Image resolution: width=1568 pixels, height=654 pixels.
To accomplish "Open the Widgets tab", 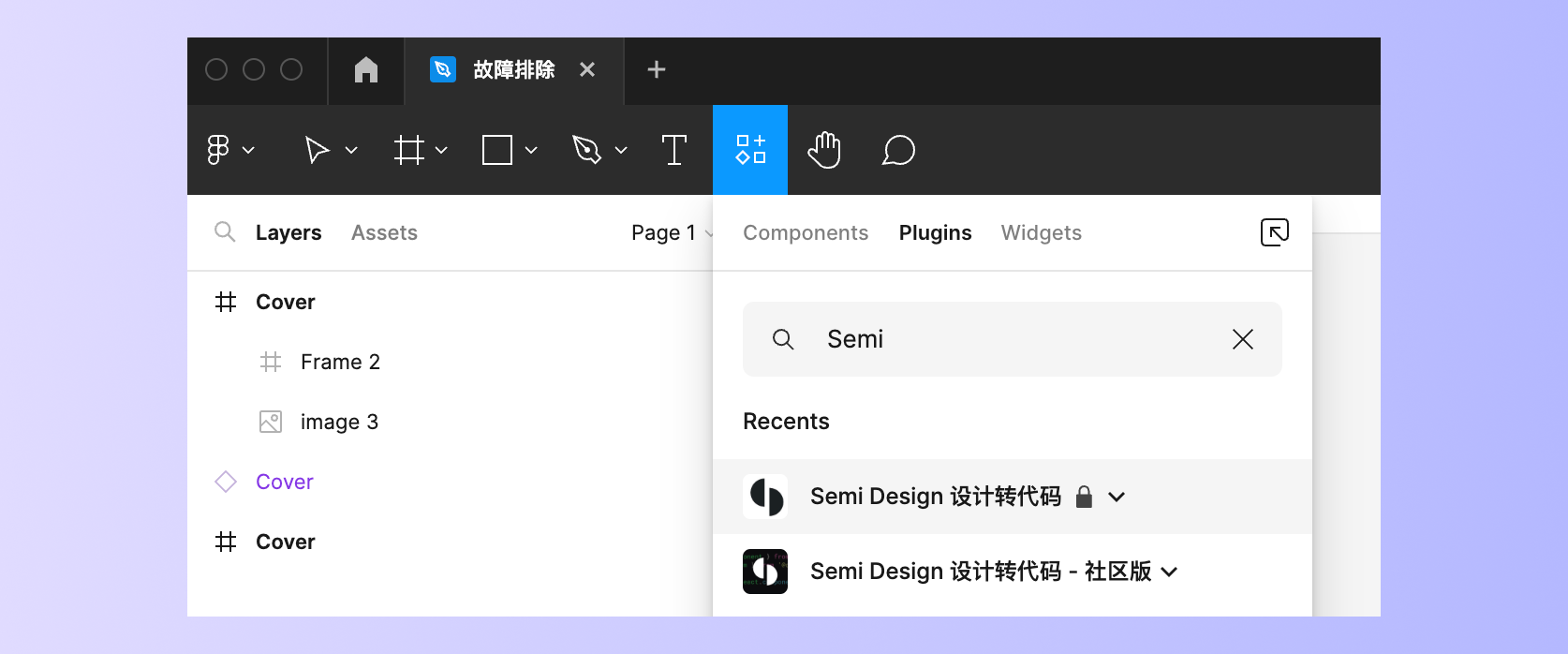I will pyautogui.click(x=1042, y=232).
